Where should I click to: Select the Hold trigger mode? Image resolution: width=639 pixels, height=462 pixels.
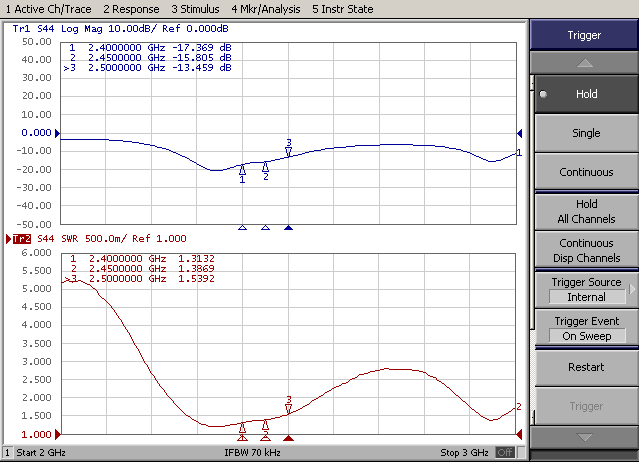(586, 94)
